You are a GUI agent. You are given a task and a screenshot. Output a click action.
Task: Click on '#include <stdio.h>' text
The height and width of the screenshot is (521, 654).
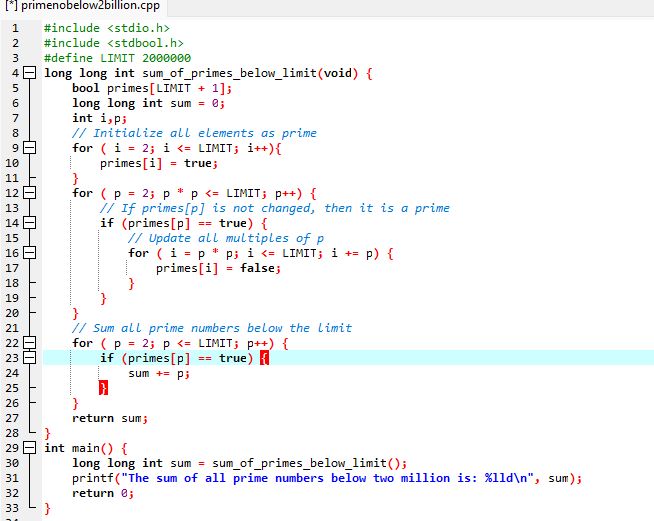(x=107, y=28)
